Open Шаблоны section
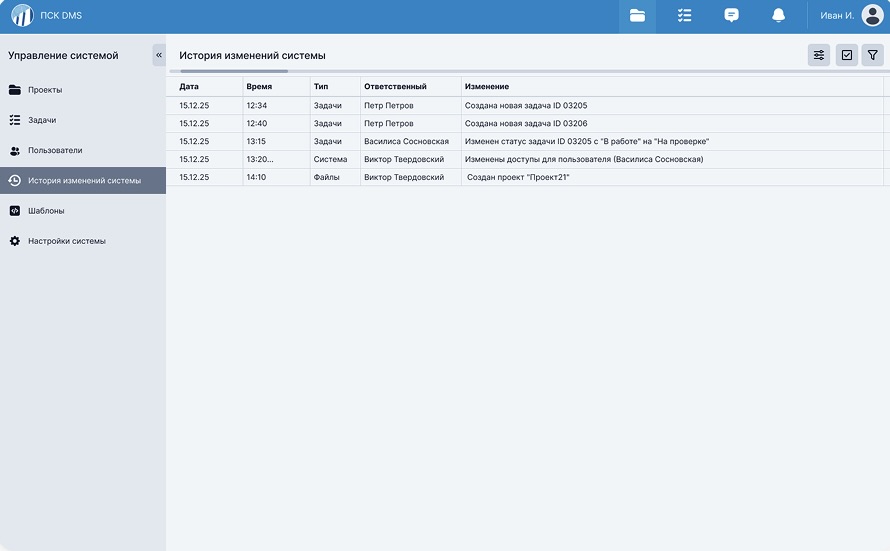Screen dimensions: 890x551 pyautogui.click(x=46, y=211)
